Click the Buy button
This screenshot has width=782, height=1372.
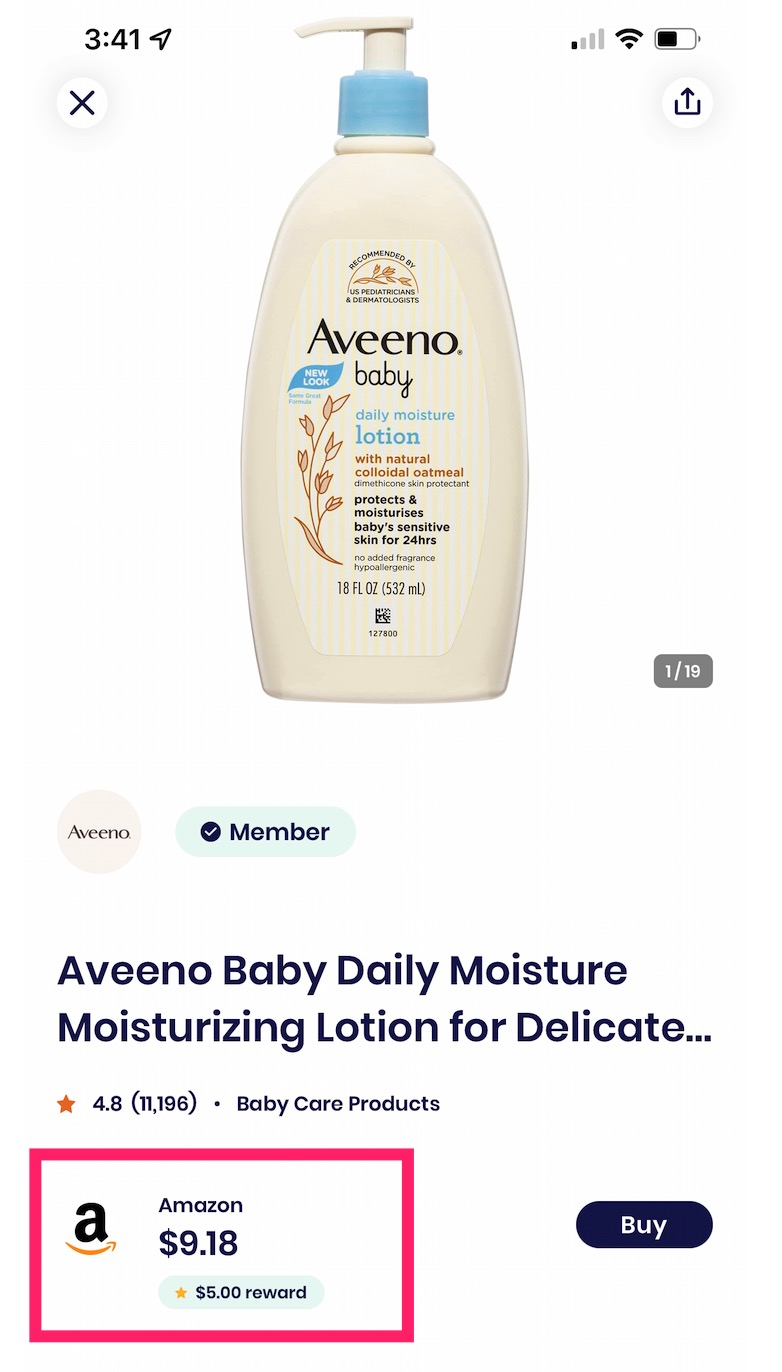(x=644, y=1225)
